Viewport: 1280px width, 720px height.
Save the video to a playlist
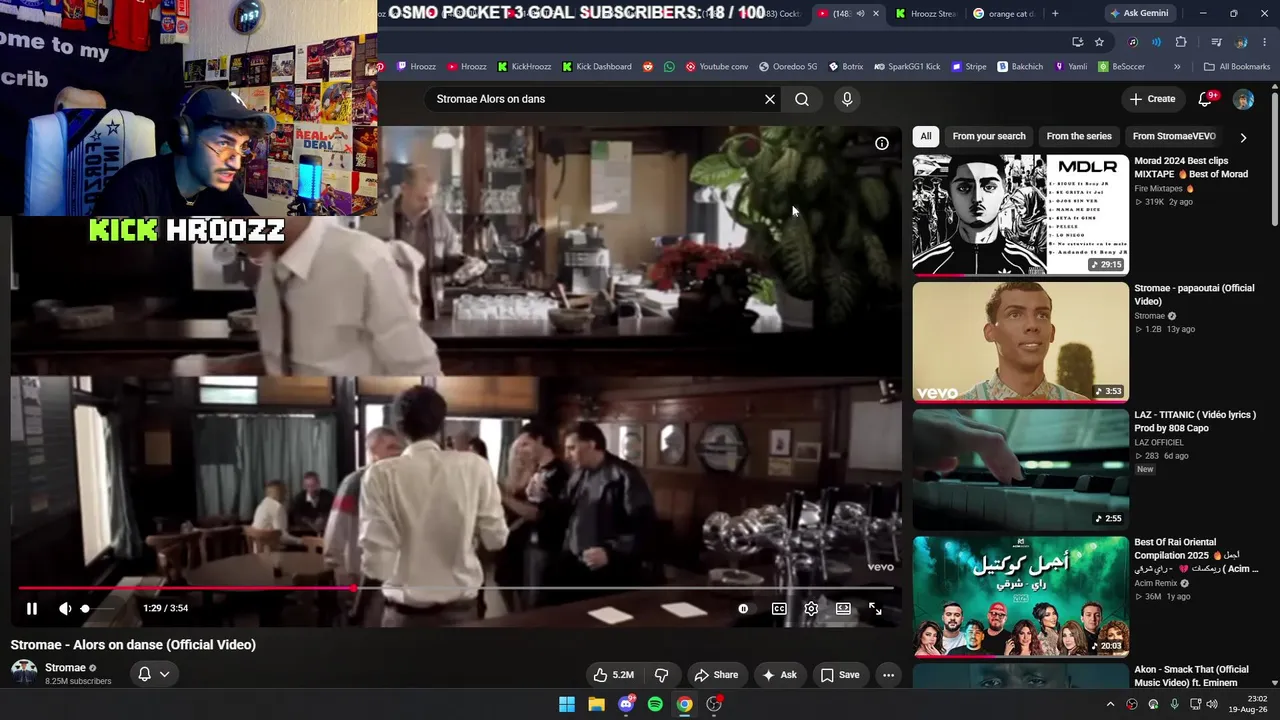[840, 675]
